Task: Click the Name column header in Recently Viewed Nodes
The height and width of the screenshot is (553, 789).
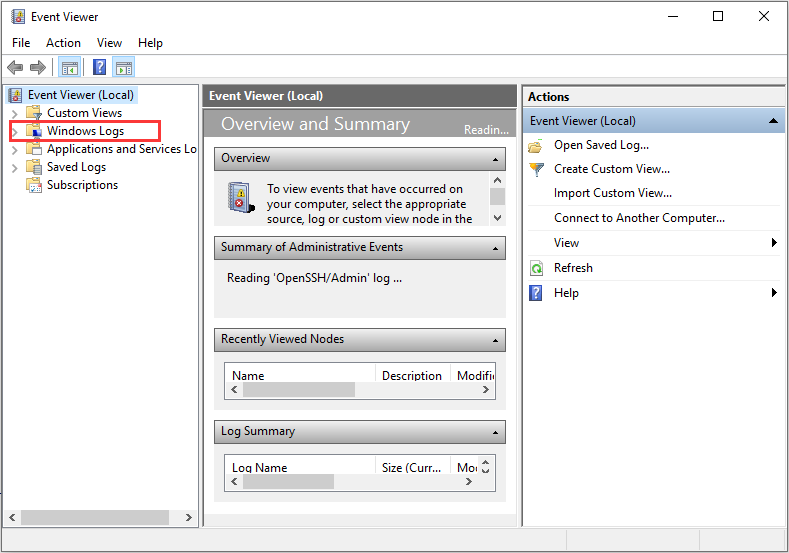Action: tap(248, 375)
